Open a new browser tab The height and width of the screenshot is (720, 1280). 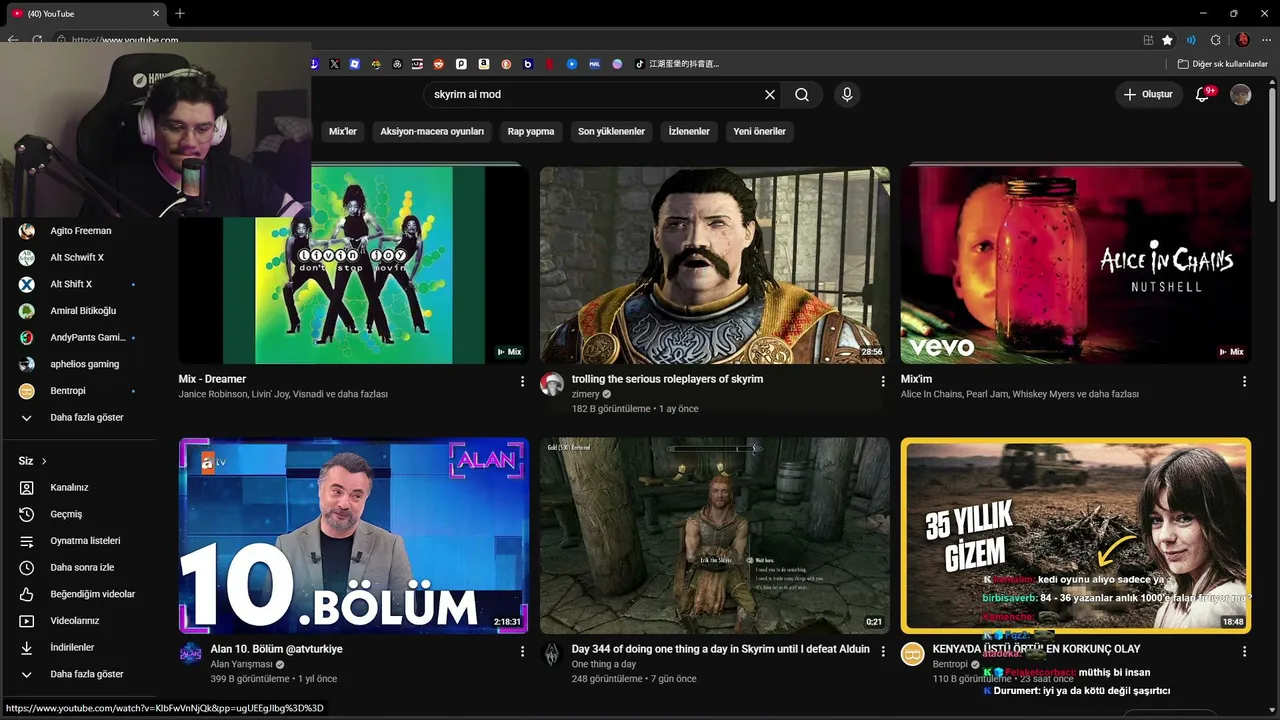coord(180,14)
